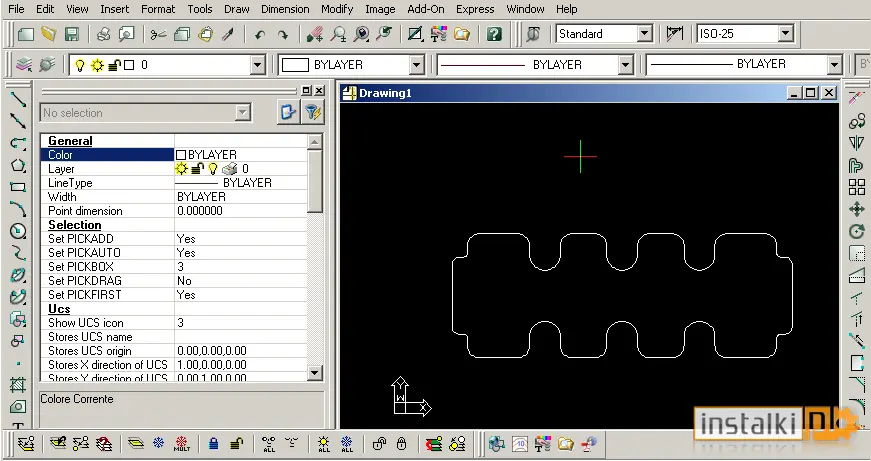Click the white color swatch in toolbar color combo
871x461 pixels.
[x=296, y=65]
